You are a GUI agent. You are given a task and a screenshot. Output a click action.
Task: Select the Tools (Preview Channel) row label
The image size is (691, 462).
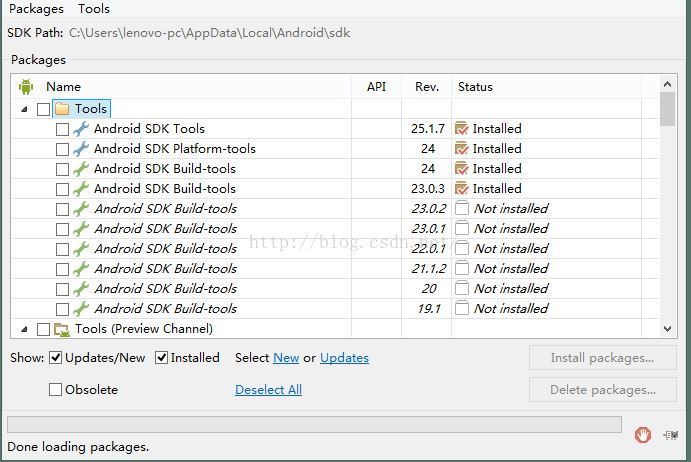(144, 329)
